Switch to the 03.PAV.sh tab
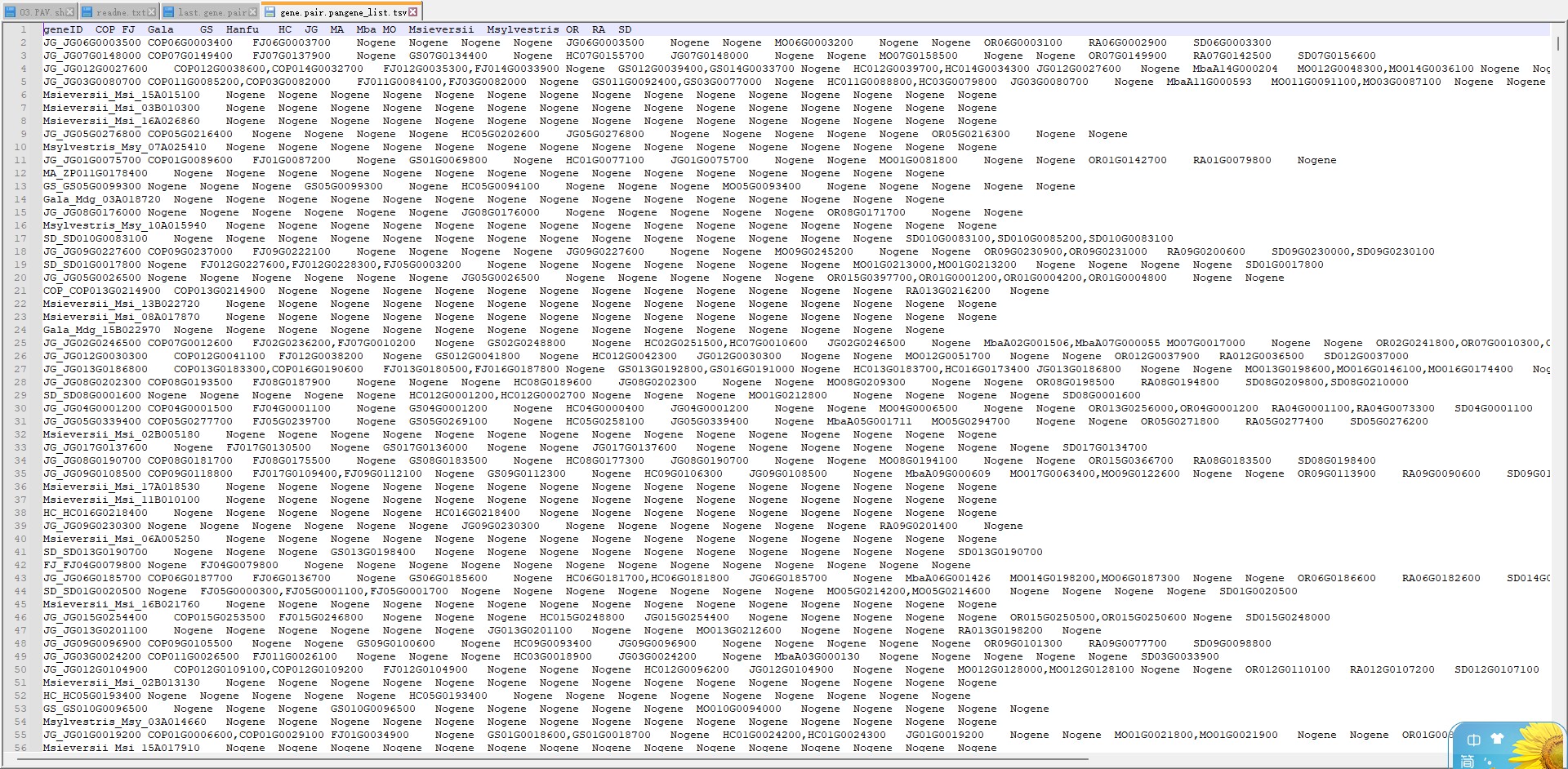The height and width of the screenshot is (769, 1568). coord(42,12)
